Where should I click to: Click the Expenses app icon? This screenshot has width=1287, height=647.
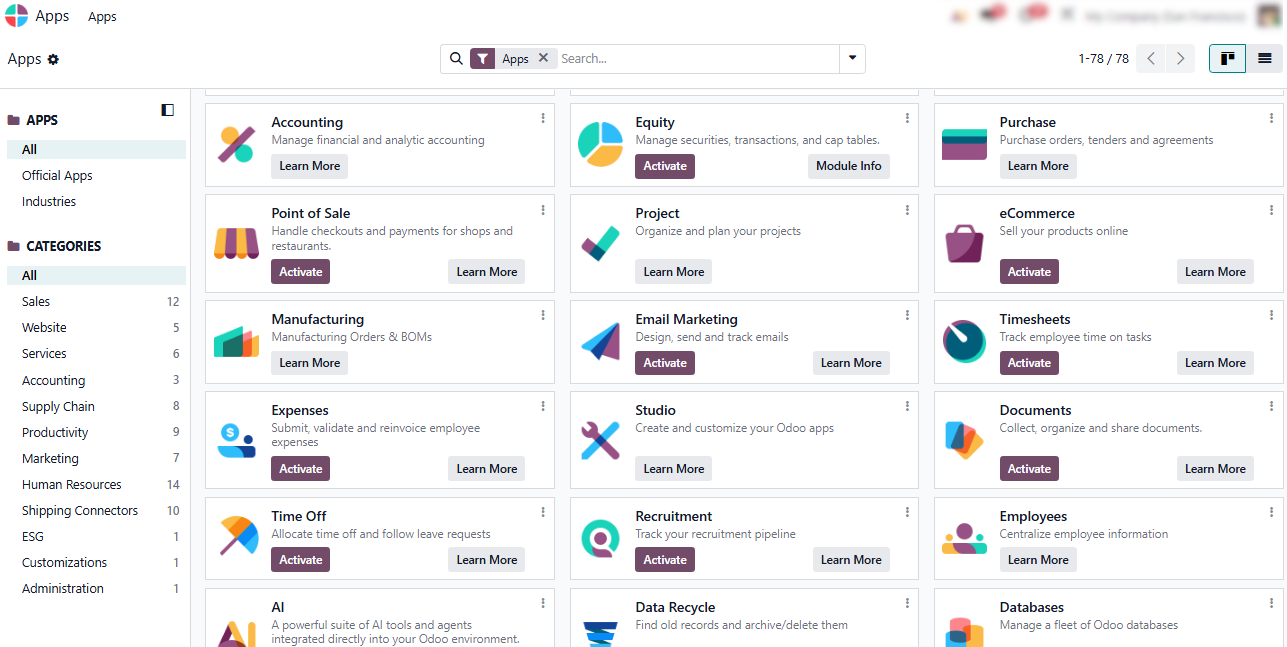click(x=237, y=440)
